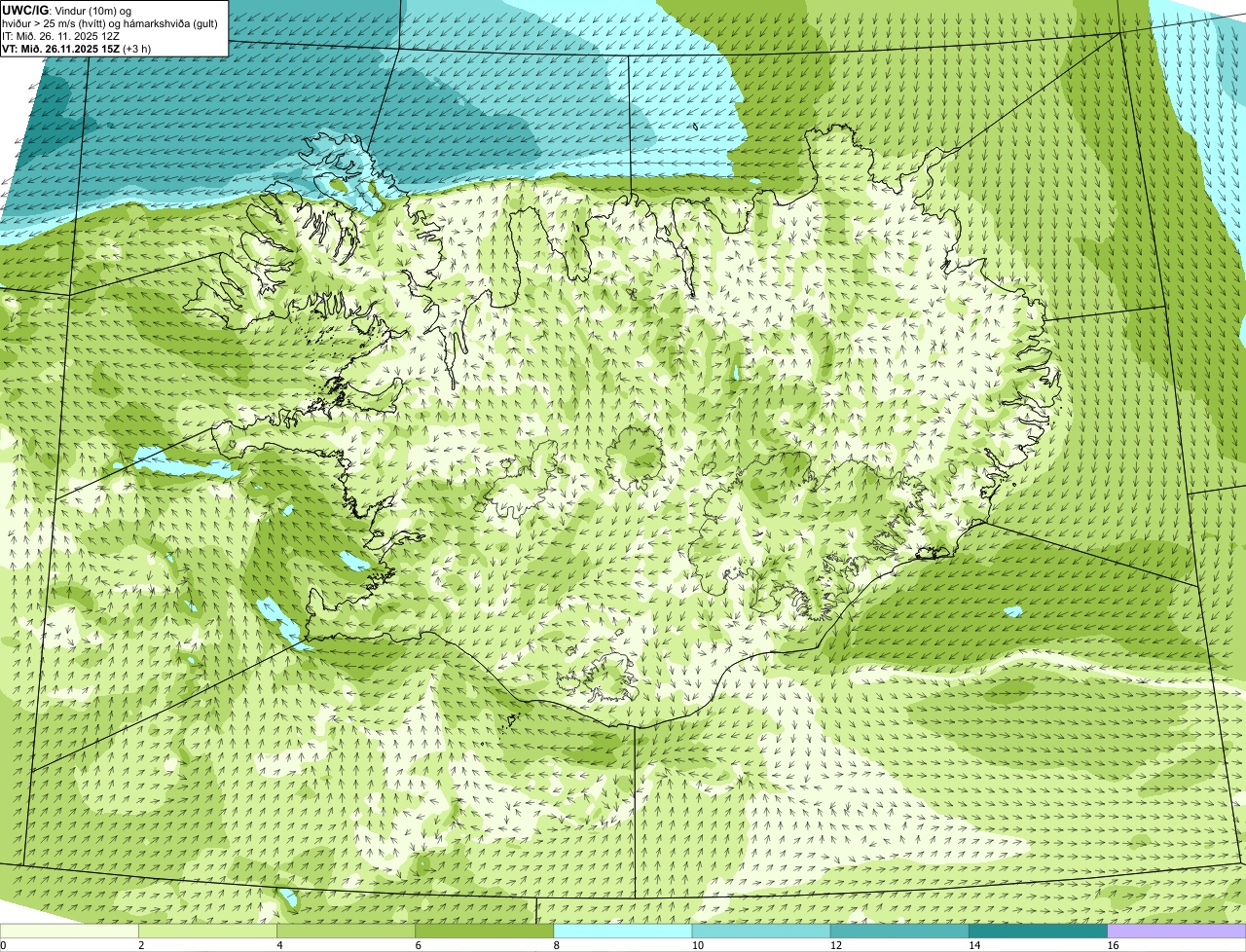
Task: Pick the pale cyan 8–10 m/s legend swatch
Action: click(x=623, y=931)
